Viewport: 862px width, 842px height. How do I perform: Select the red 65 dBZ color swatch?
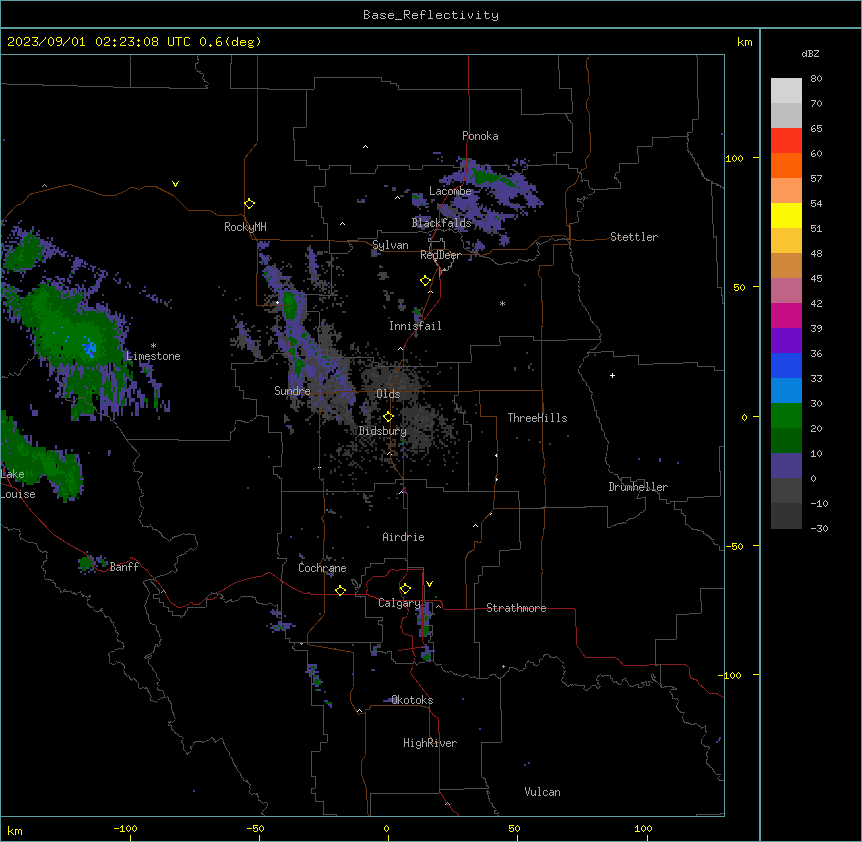(x=786, y=140)
